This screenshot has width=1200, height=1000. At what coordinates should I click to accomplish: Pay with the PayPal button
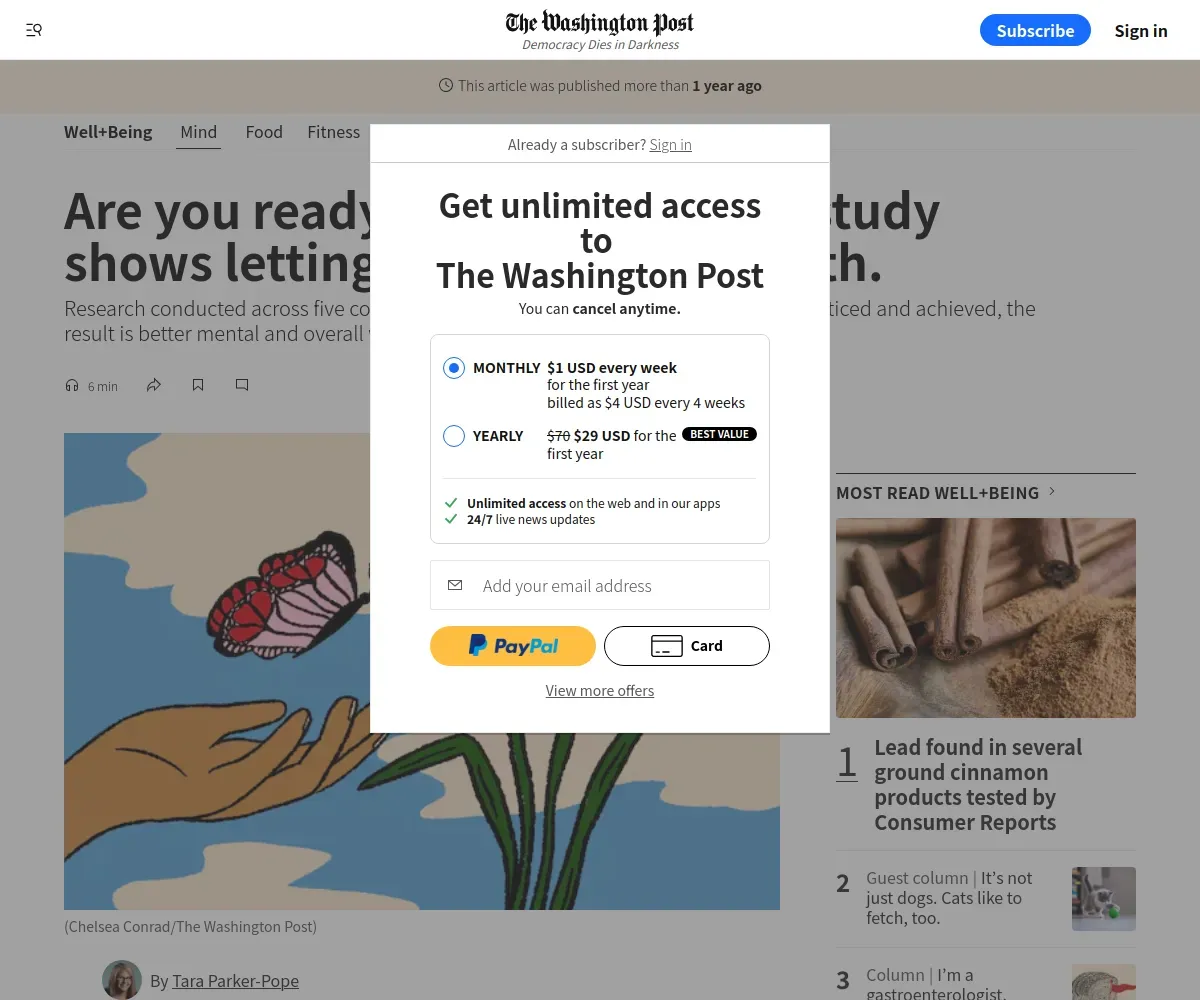pos(513,646)
